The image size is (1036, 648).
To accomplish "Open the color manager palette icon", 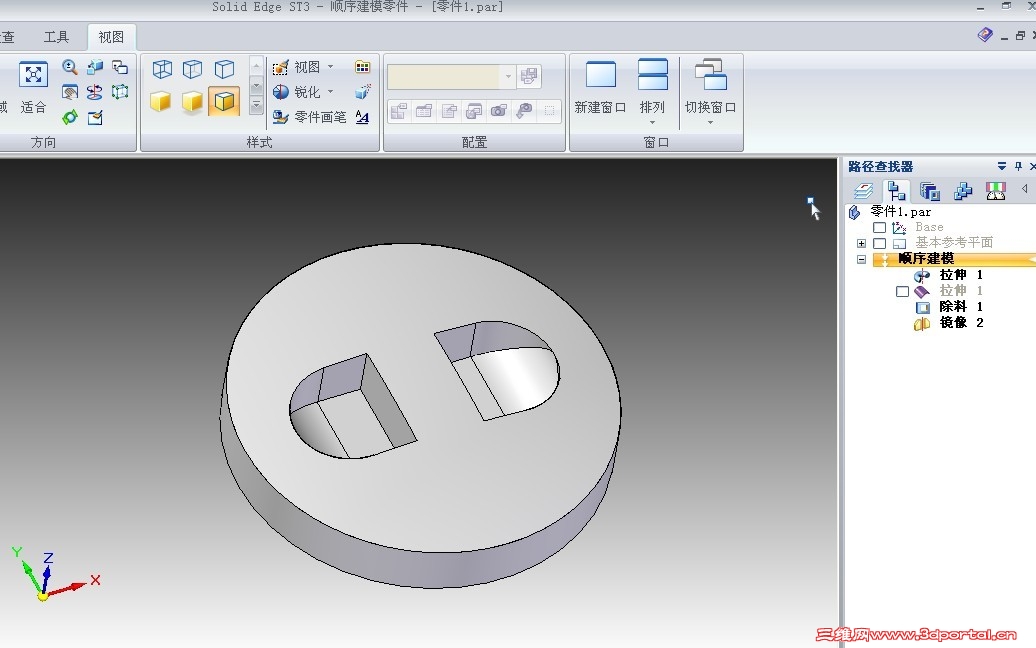I will pos(362,67).
